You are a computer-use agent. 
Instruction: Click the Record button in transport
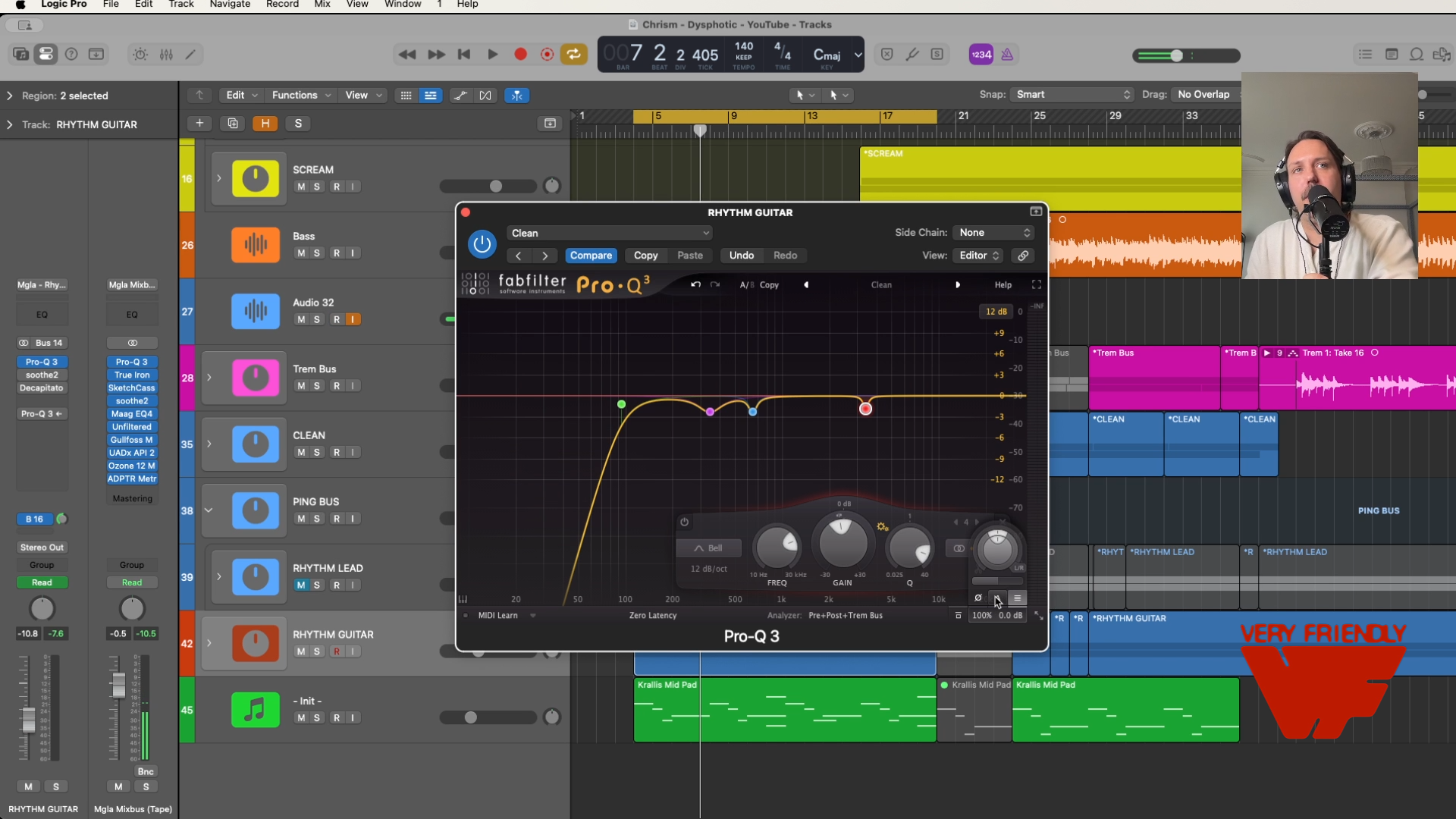pyautogui.click(x=520, y=55)
